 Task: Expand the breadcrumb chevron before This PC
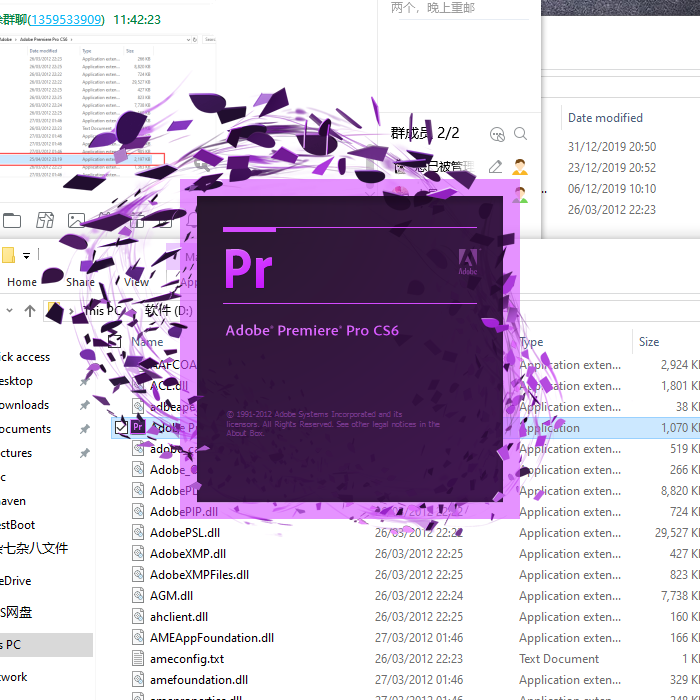click(x=71, y=311)
